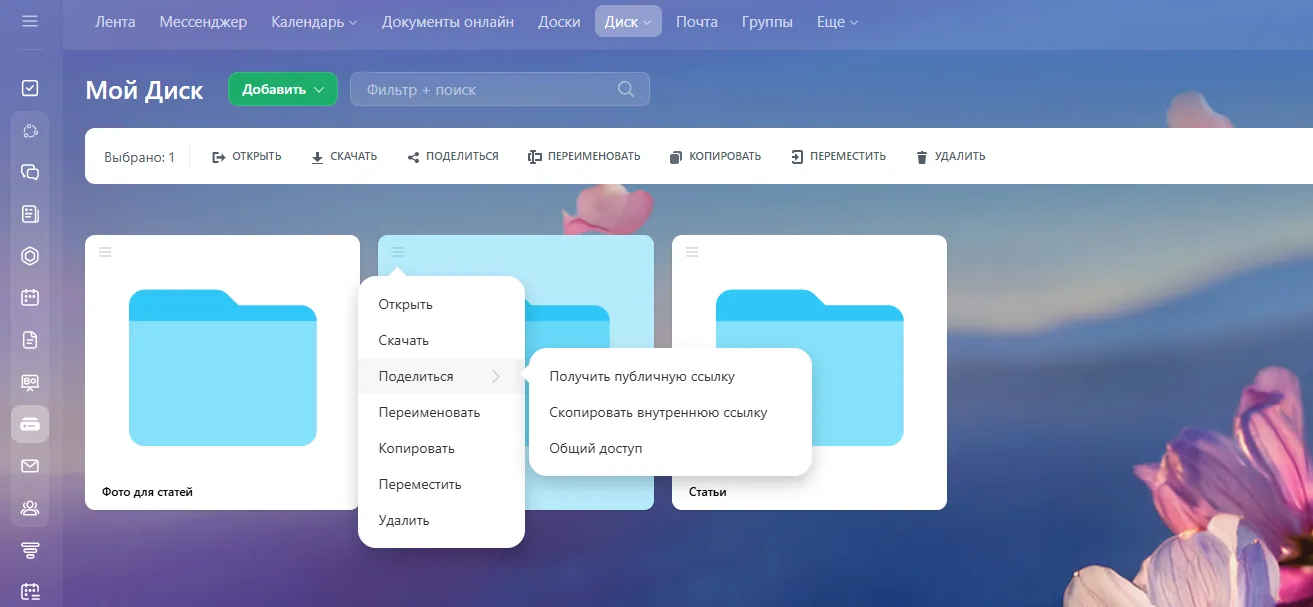The image size is (1313, 607).
Task: Click the magnifier search icon in filter
Action: 626,89
